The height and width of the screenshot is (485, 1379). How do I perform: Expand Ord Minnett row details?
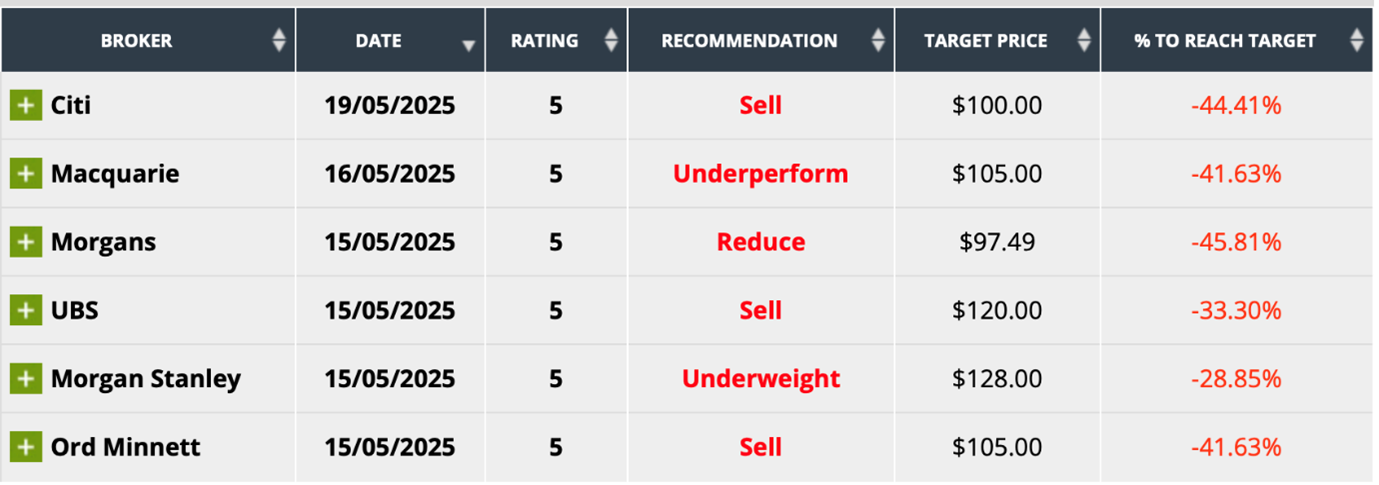click(x=26, y=447)
